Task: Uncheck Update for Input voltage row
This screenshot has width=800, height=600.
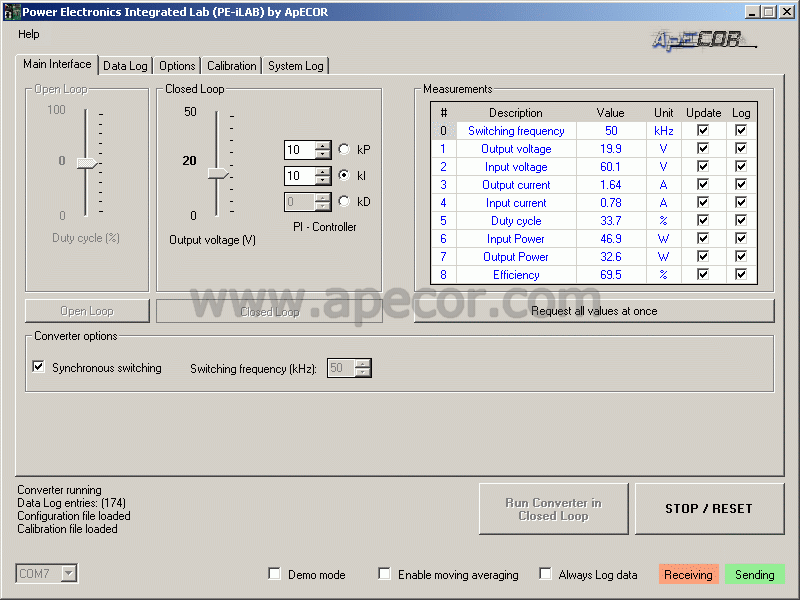Action: pyautogui.click(x=703, y=166)
